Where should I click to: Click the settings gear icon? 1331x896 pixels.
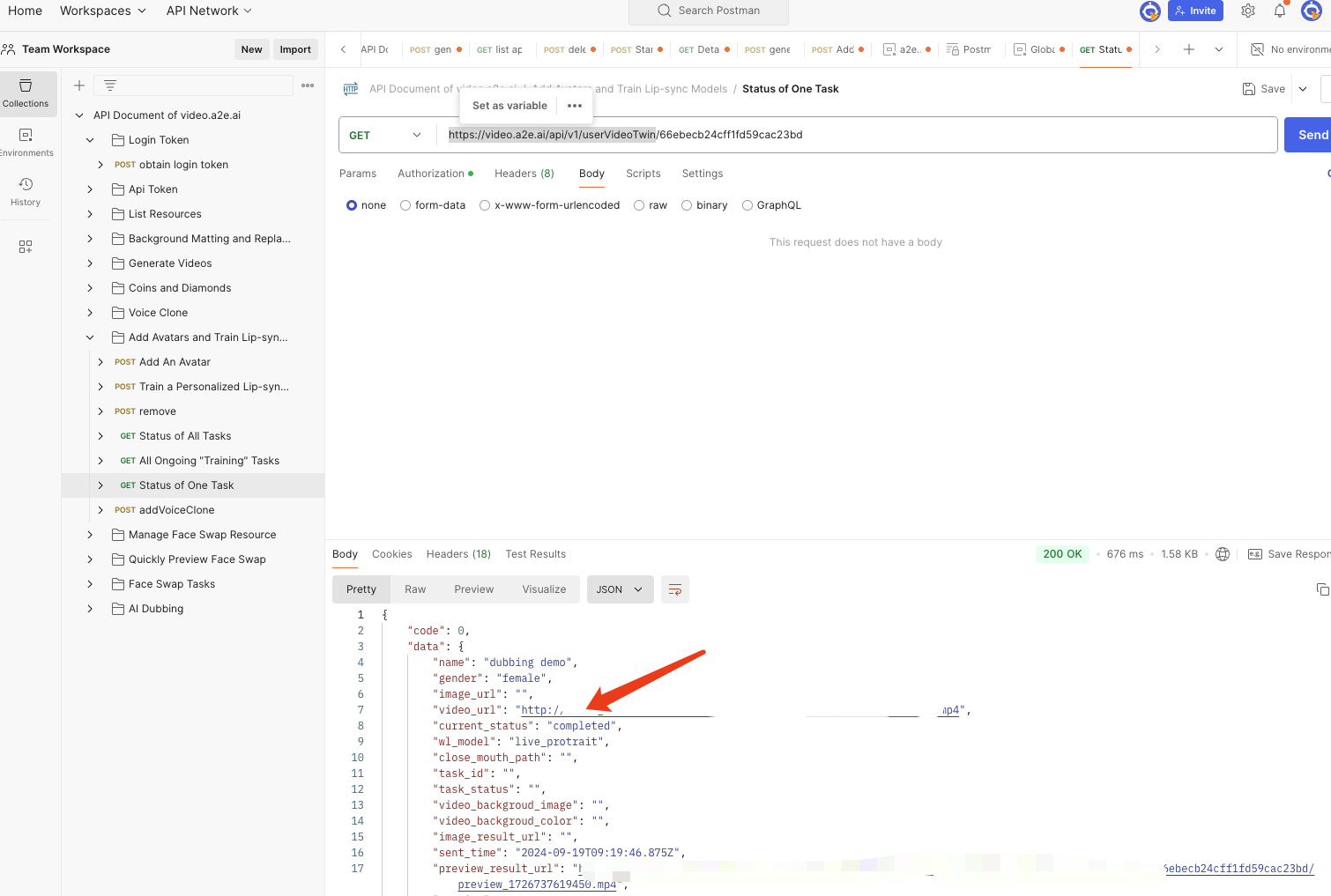(x=1247, y=11)
